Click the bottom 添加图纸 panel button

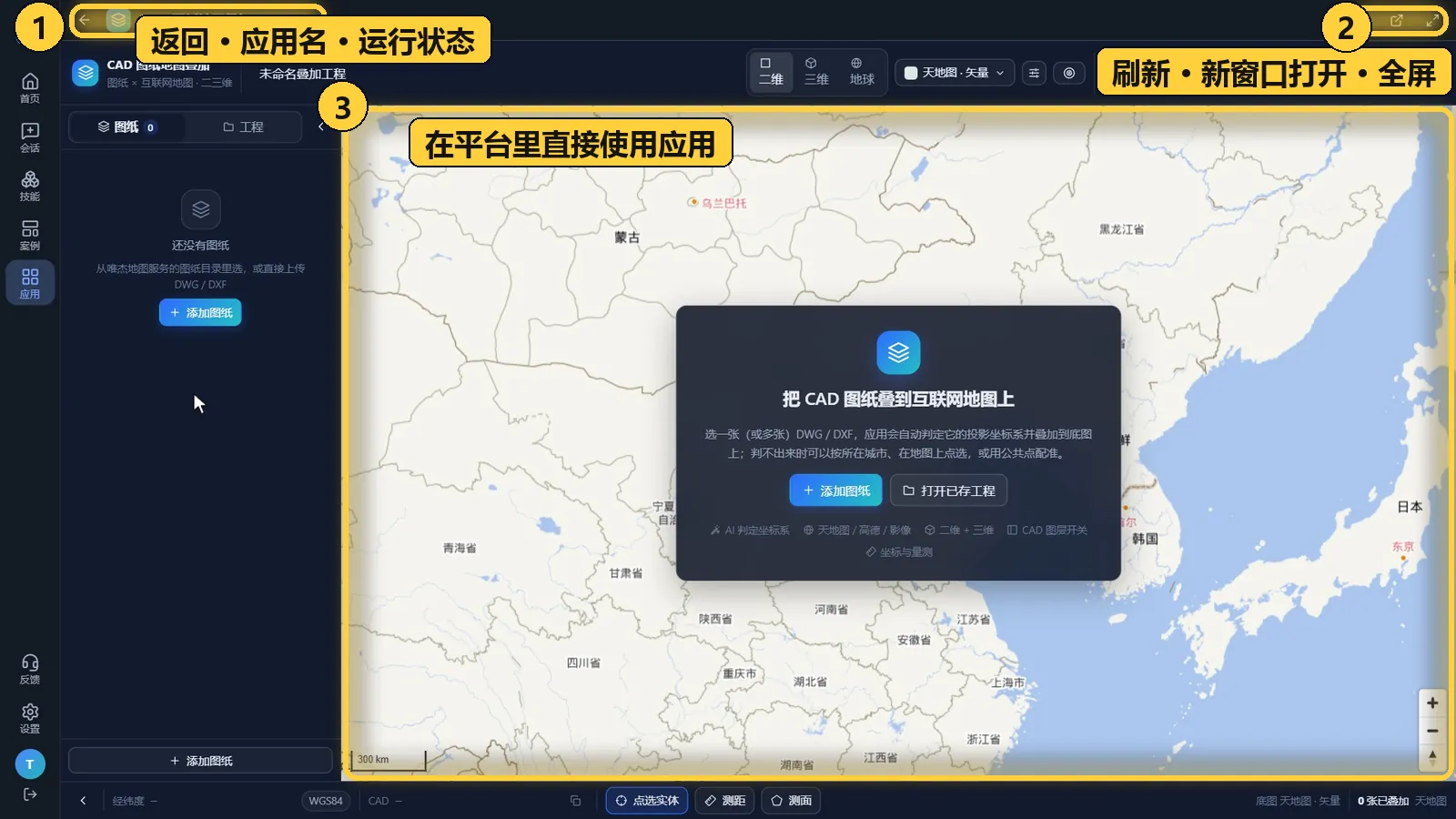coord(200,761)
